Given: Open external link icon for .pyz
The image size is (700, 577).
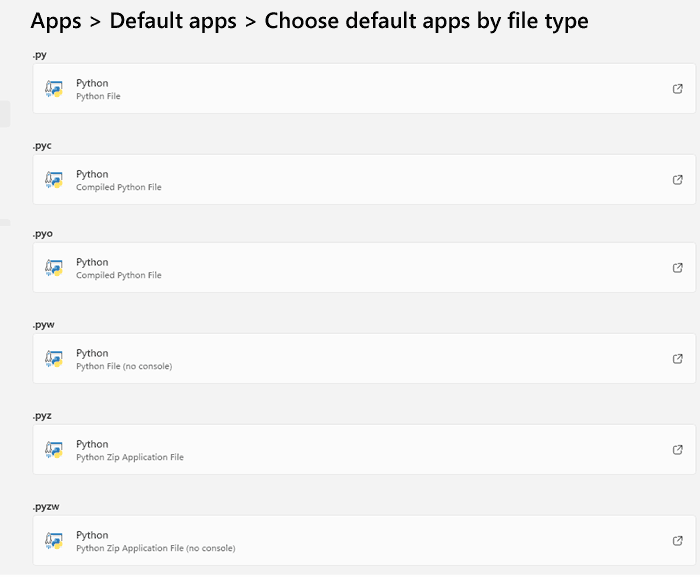Looking at the screenshot, I should tap(678, 450).
